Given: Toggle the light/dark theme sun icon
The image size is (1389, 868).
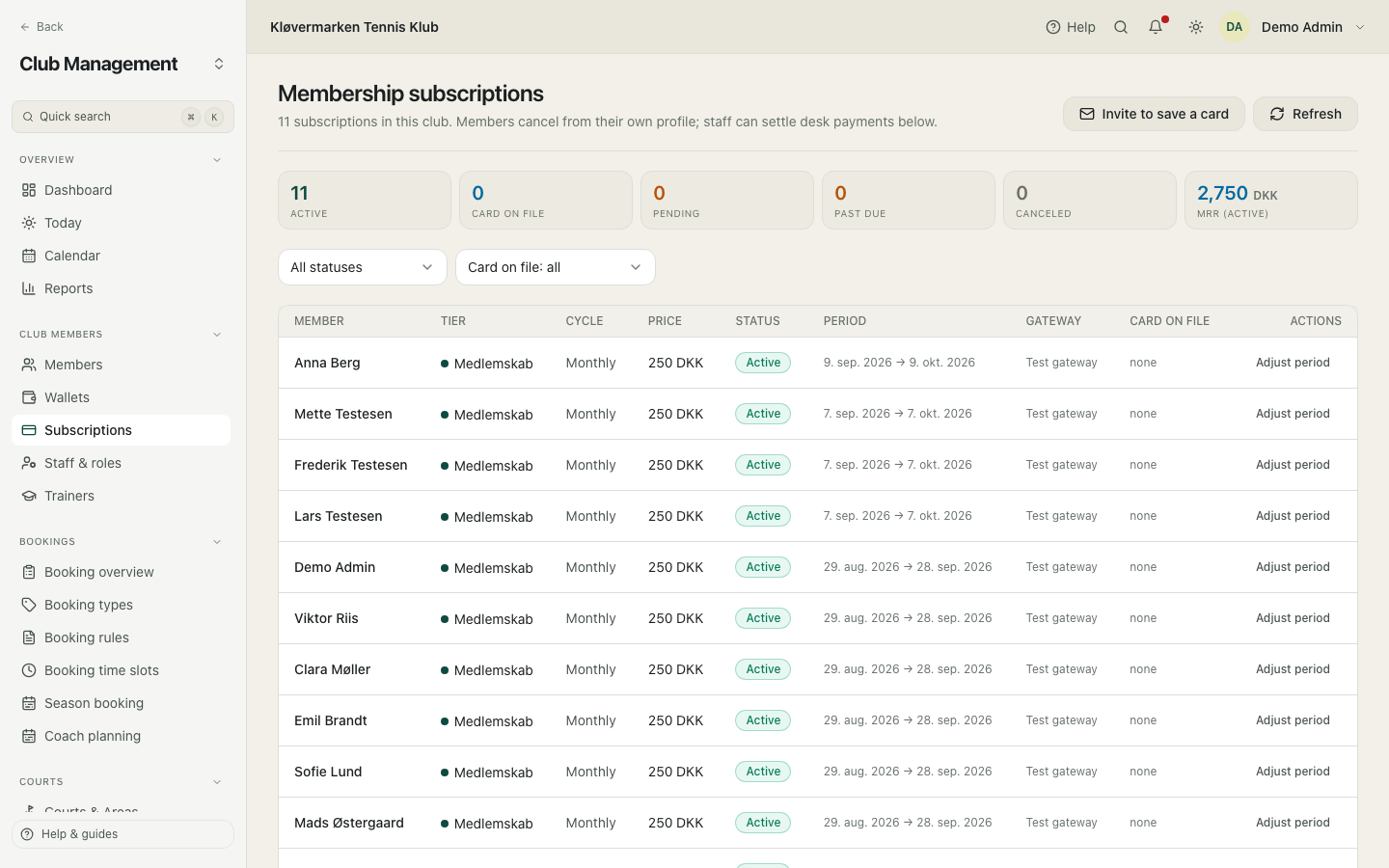Looking at the screenshot, I should [1196, 27].
